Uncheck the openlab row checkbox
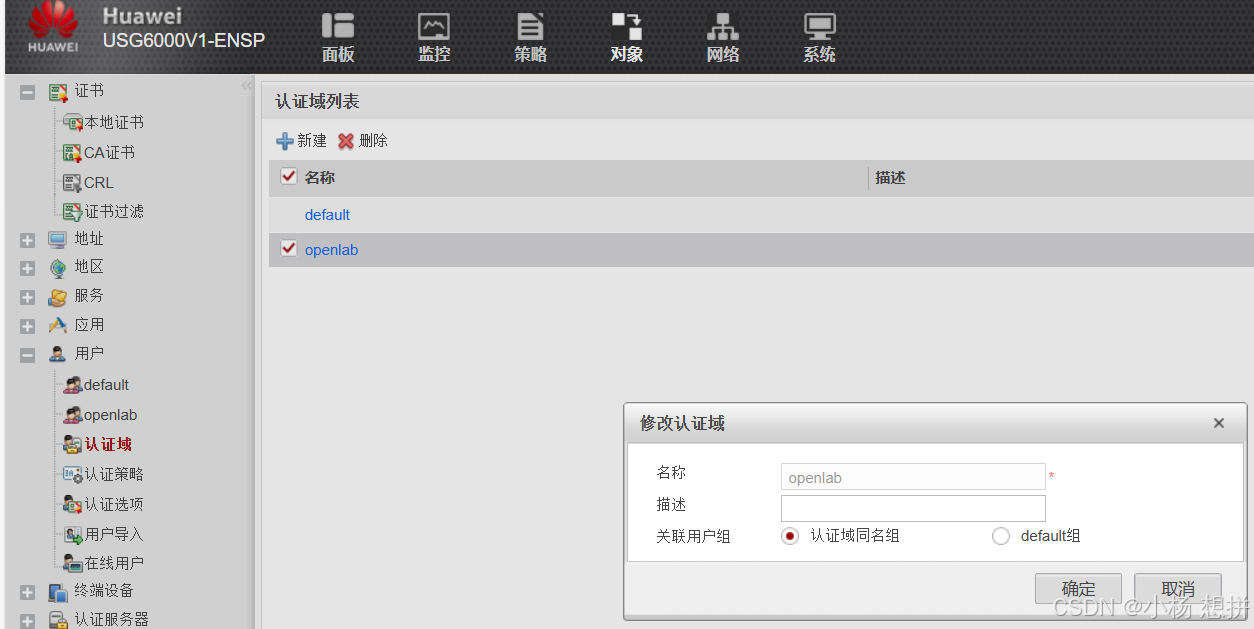Image resolution: width=1254 pixels, height=629 pixels. (289, 248)
